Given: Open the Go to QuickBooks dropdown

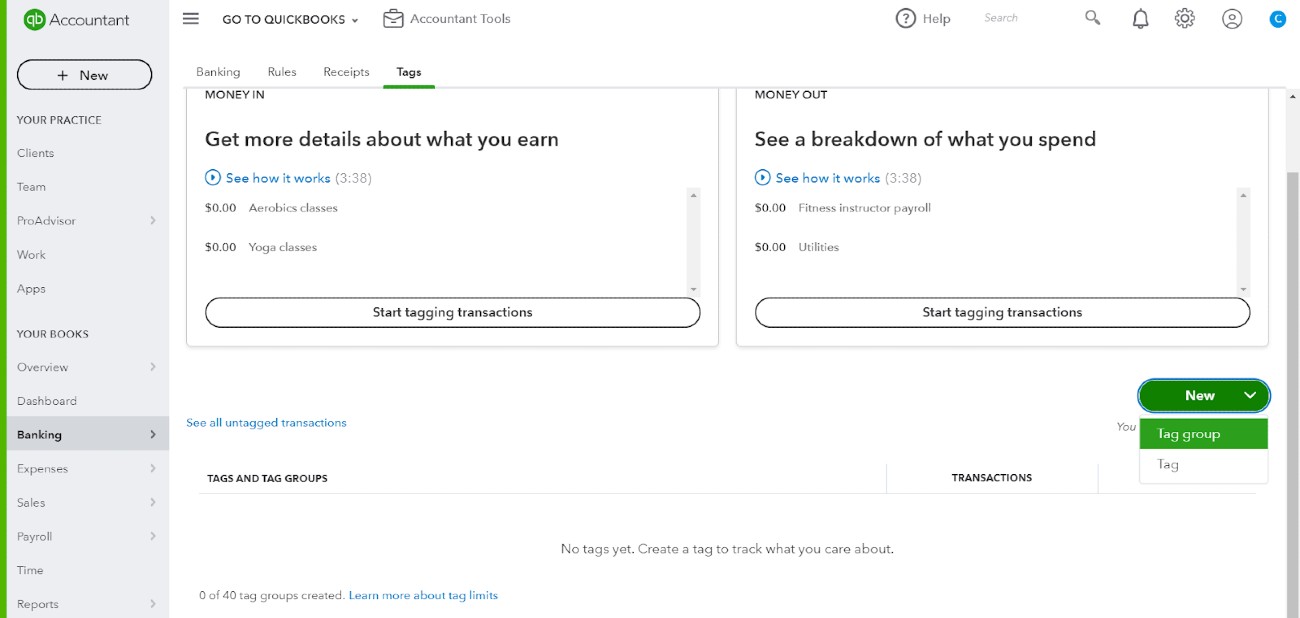Looking at the screenshot, I should tap(288, 18).
